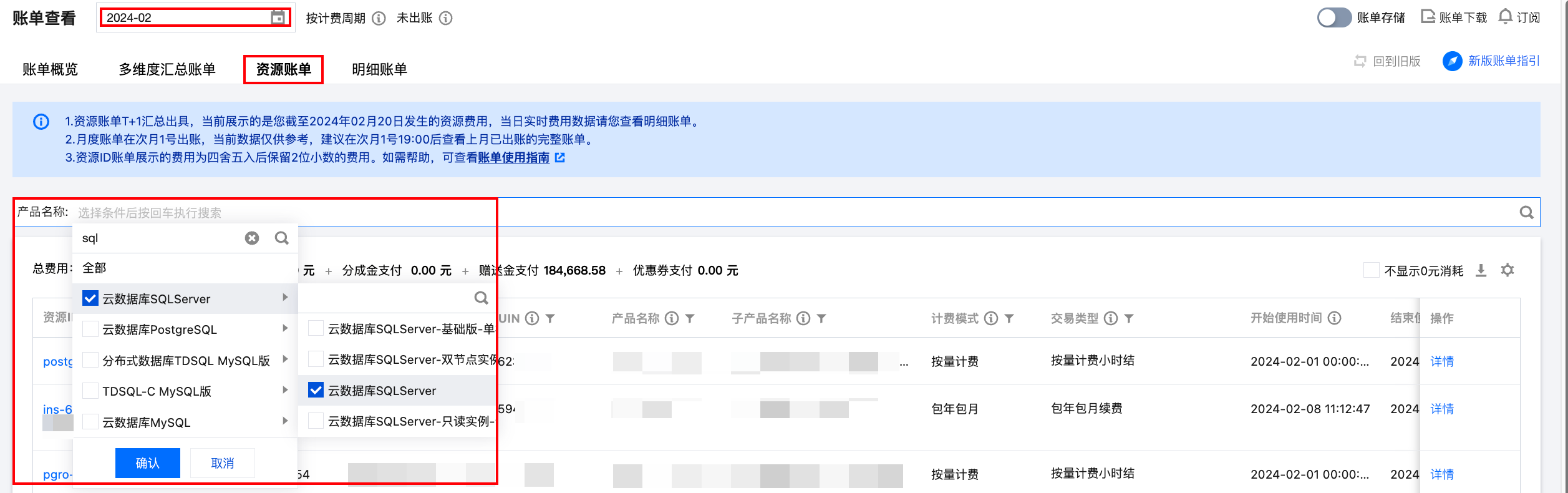Image resolution: width=1568 pixels, height=493 pixels.
Task: Check the 云数据库SQLServer-基础版 sub-product
Action: coord(316,328)
